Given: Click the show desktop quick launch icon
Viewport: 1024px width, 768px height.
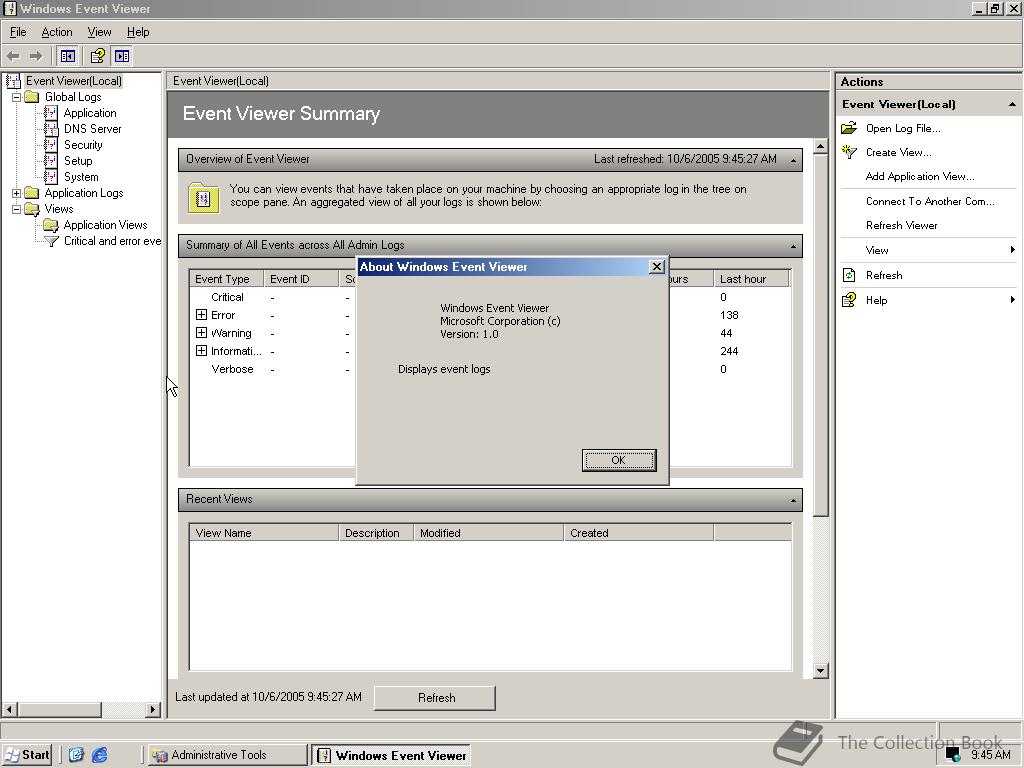Looking at the screenshot, I should 76,755.
